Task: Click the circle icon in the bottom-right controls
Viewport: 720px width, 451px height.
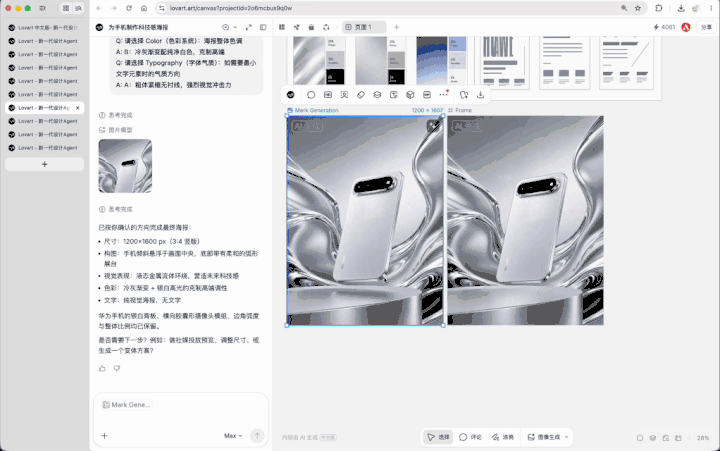Action: [x=640, y=438]
